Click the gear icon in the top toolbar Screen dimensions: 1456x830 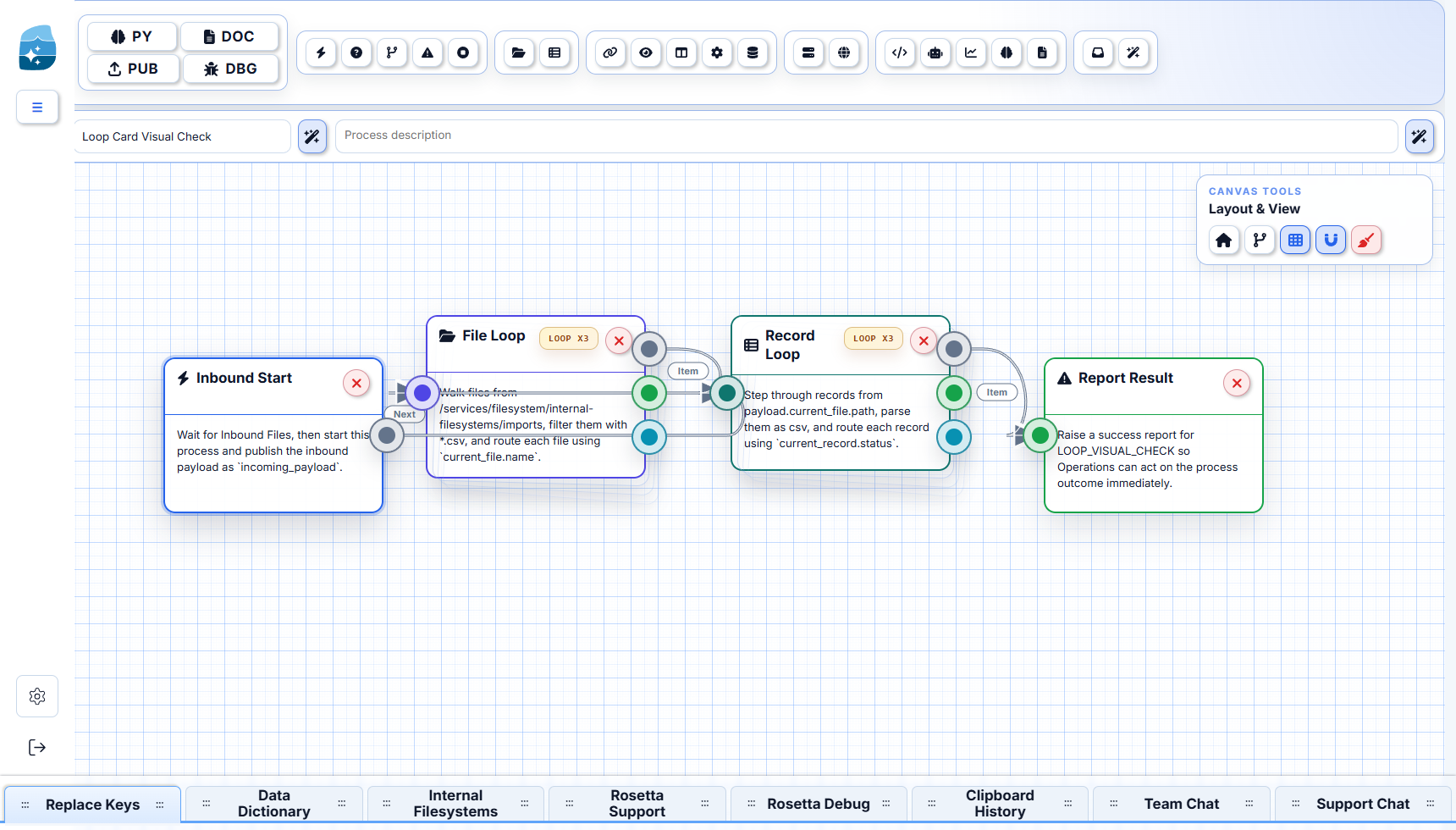(x=717, y=53)
